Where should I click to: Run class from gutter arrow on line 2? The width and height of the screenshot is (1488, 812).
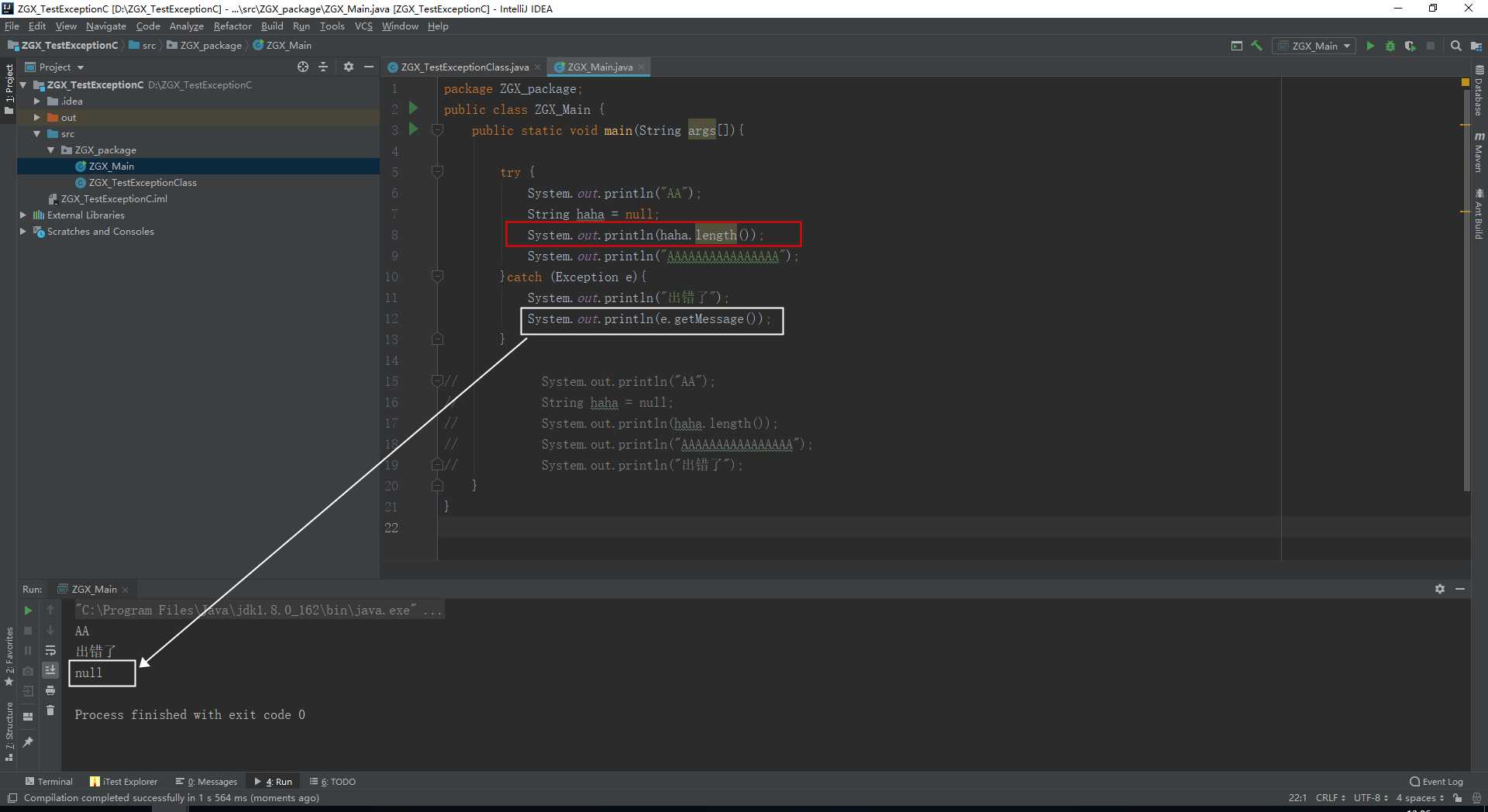pos(414,108)
